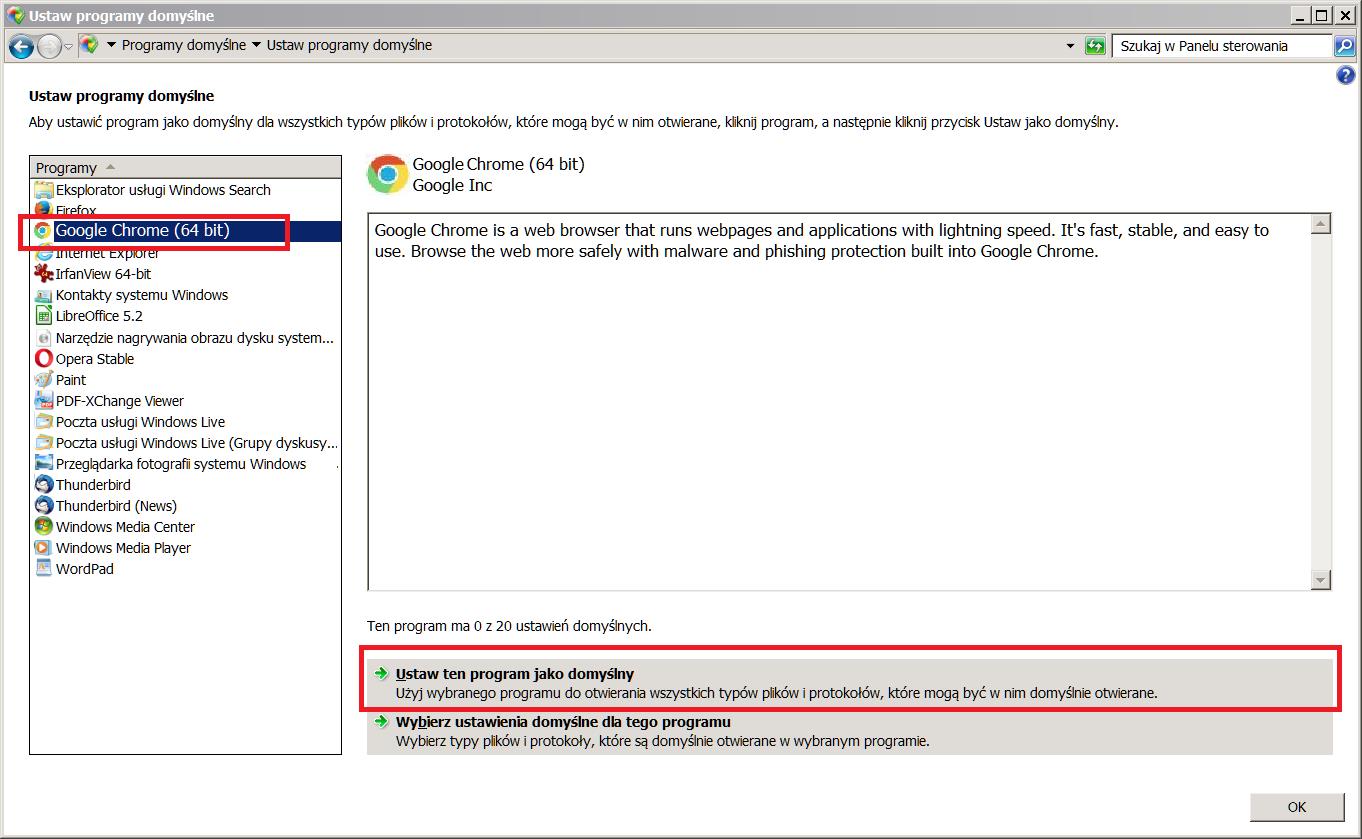The width and height of the screenshot is (1362, 839).
Task: Click the Opera Stable icon in program list
Action: pos(43,359)
